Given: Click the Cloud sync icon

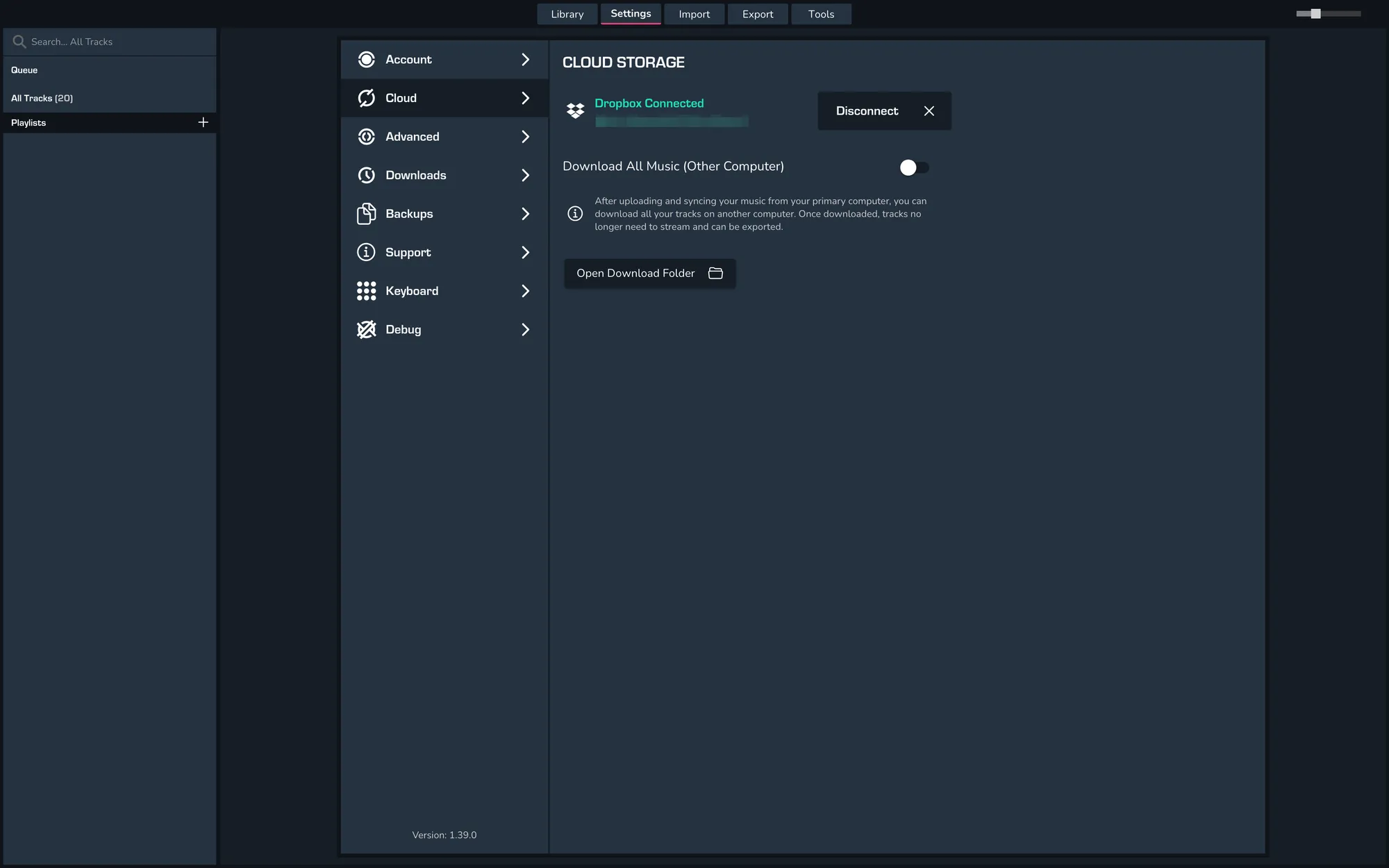Looking at the screenshot, I should pos(366,98).
